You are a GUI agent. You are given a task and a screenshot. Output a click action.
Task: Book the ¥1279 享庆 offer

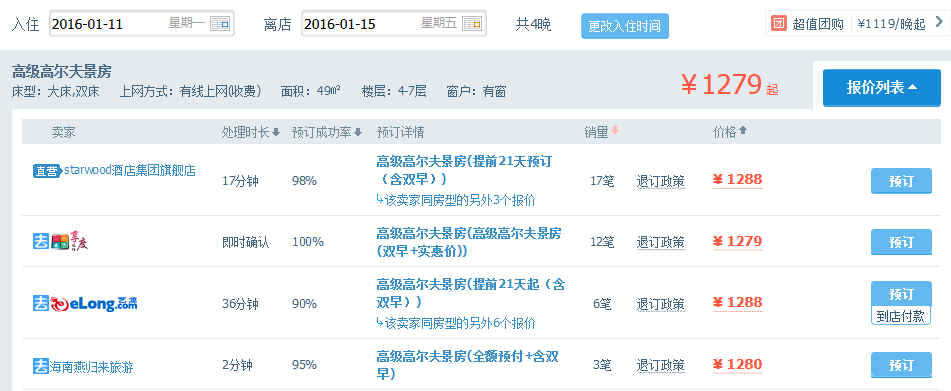901,242
